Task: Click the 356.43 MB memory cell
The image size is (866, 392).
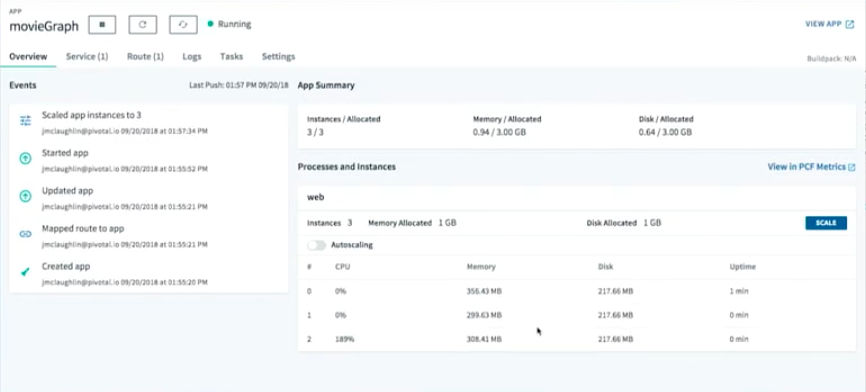Action: pos(484,291)
